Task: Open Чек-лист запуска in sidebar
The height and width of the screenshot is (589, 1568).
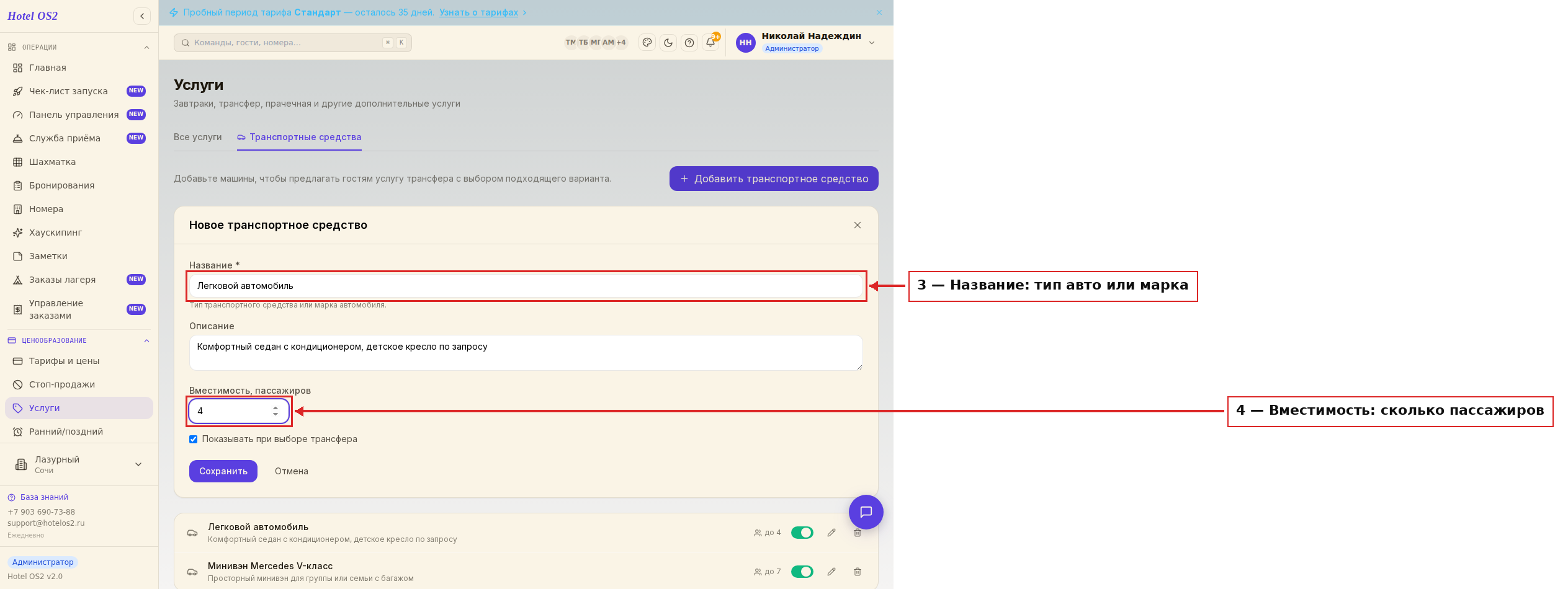Action: [x=79, y=91]
